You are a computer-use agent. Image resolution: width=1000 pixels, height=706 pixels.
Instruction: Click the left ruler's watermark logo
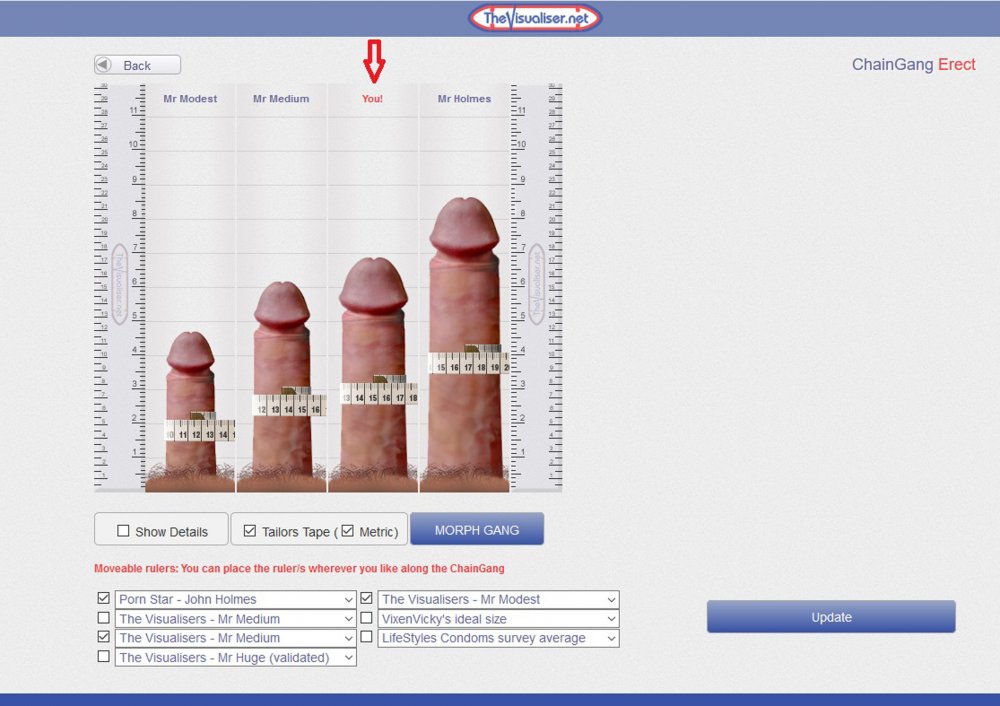[119, 284]
